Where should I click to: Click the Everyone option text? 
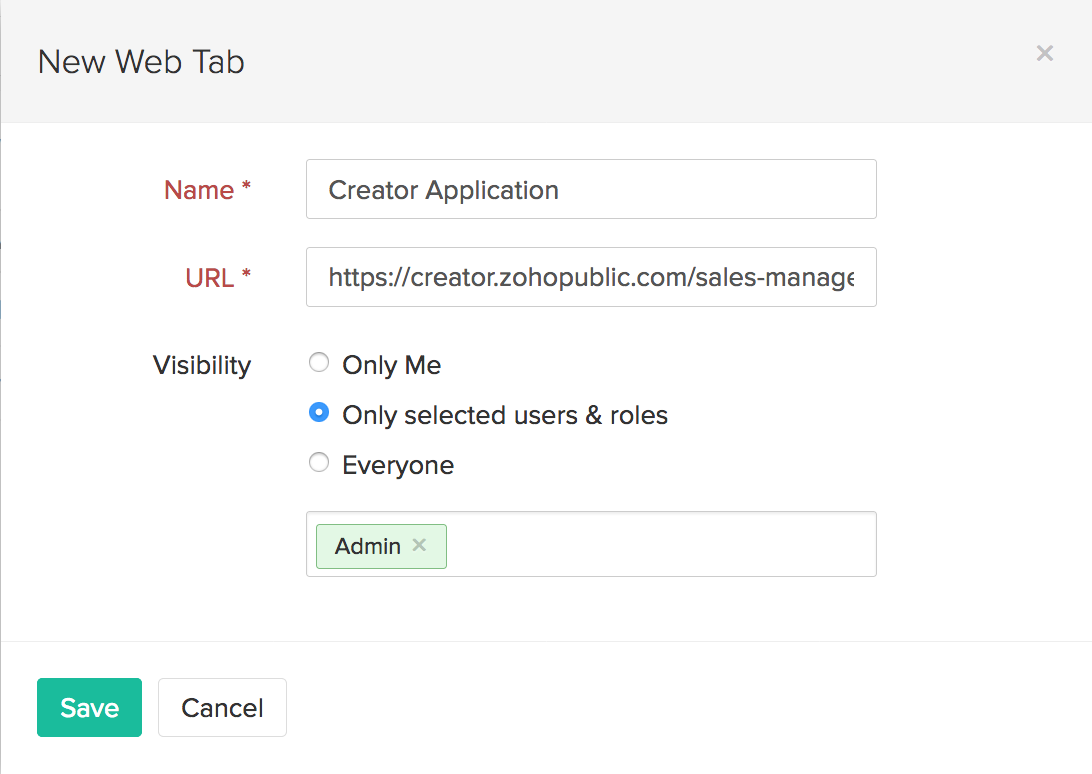[398, 465]
